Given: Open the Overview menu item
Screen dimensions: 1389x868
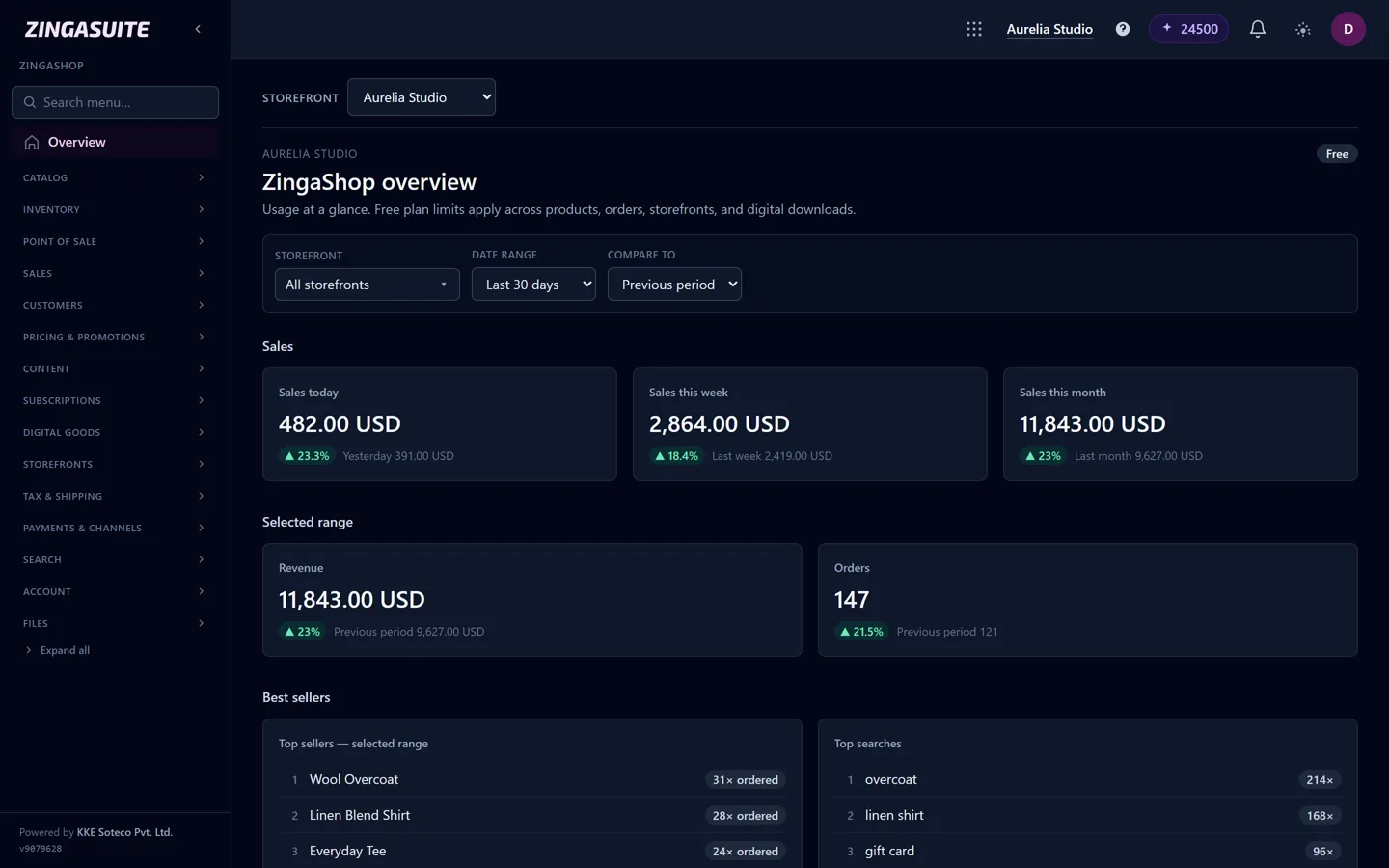Looking at the screenshot, I should coord(115,142).
